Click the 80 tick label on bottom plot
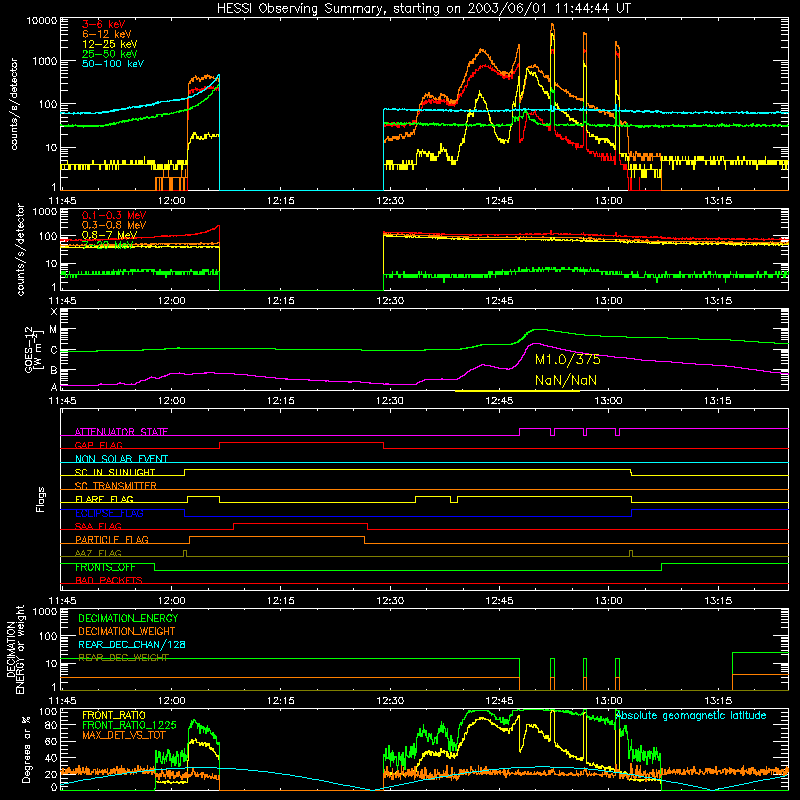Image resolution: width=800 pixels, height=800 pixels. [52, 725]
